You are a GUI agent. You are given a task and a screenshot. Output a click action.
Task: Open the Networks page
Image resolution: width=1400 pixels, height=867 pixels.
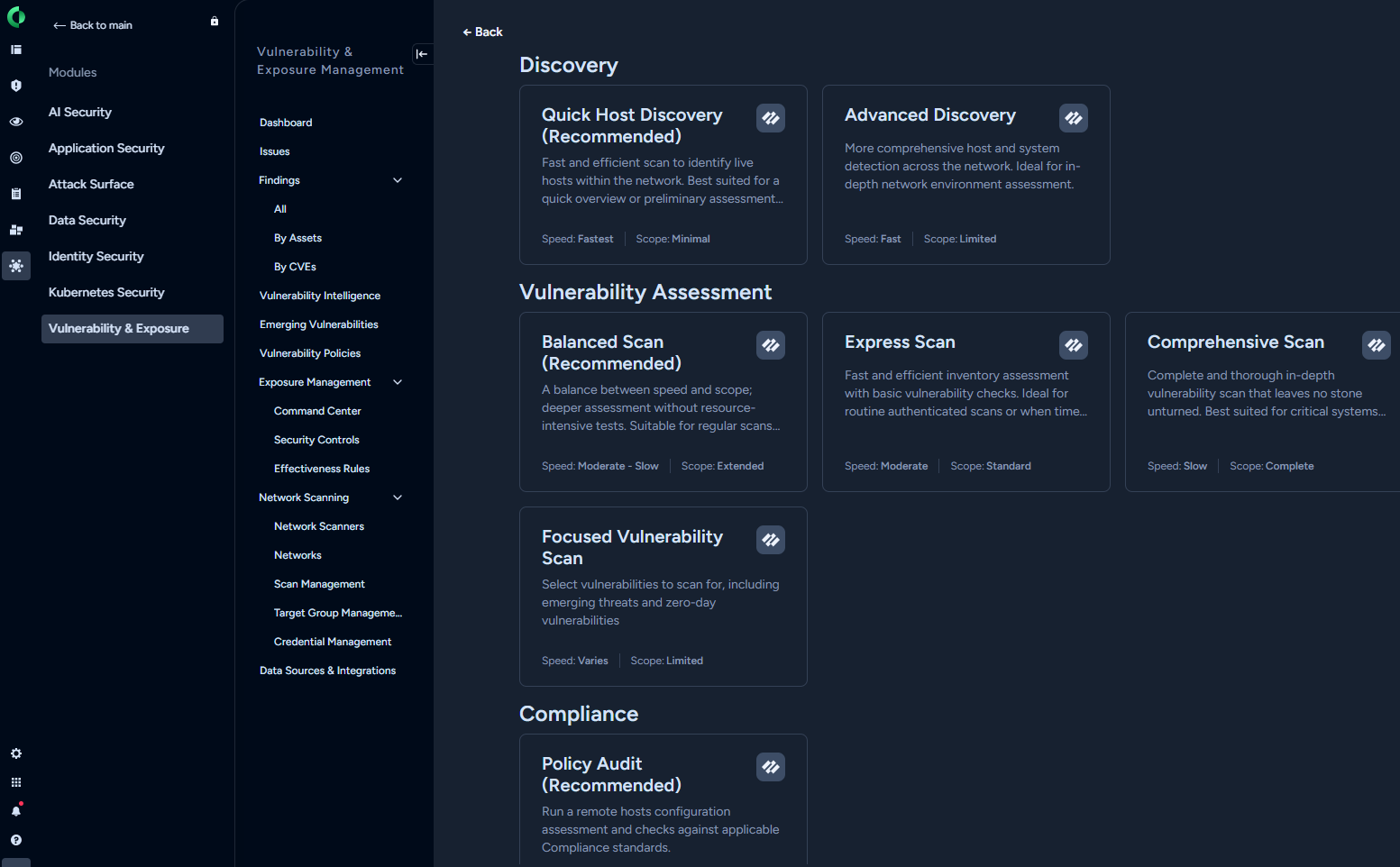pos(297,555)
